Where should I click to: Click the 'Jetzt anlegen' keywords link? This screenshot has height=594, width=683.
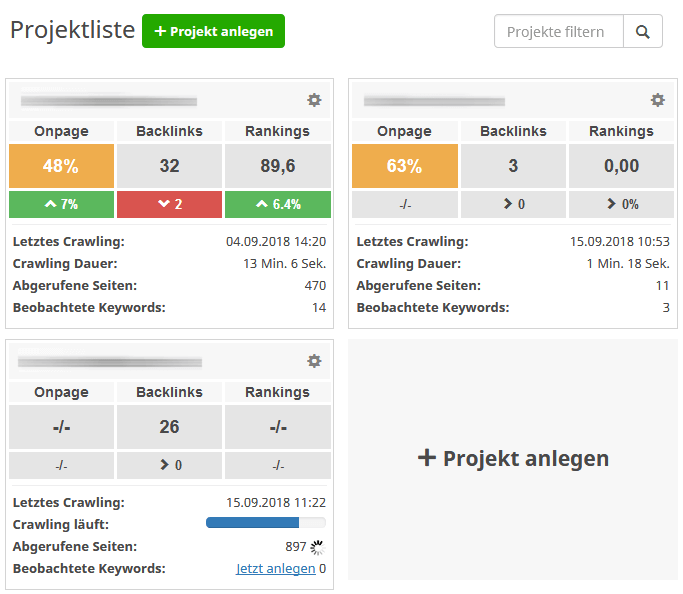pos(275,568)
